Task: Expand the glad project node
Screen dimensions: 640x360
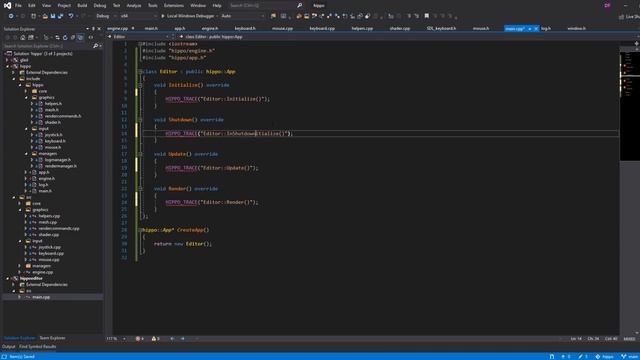Action: click(x=7, y=60)
